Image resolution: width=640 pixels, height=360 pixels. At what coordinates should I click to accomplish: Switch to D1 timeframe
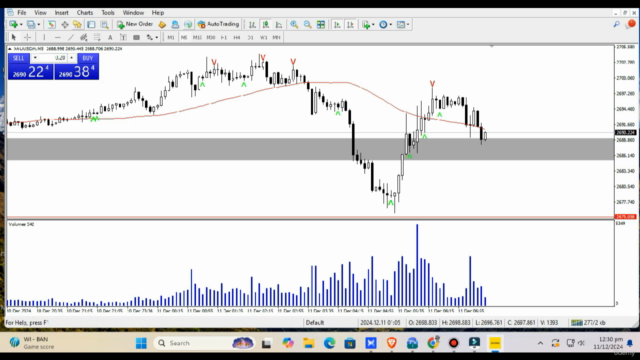coord(250,37)
